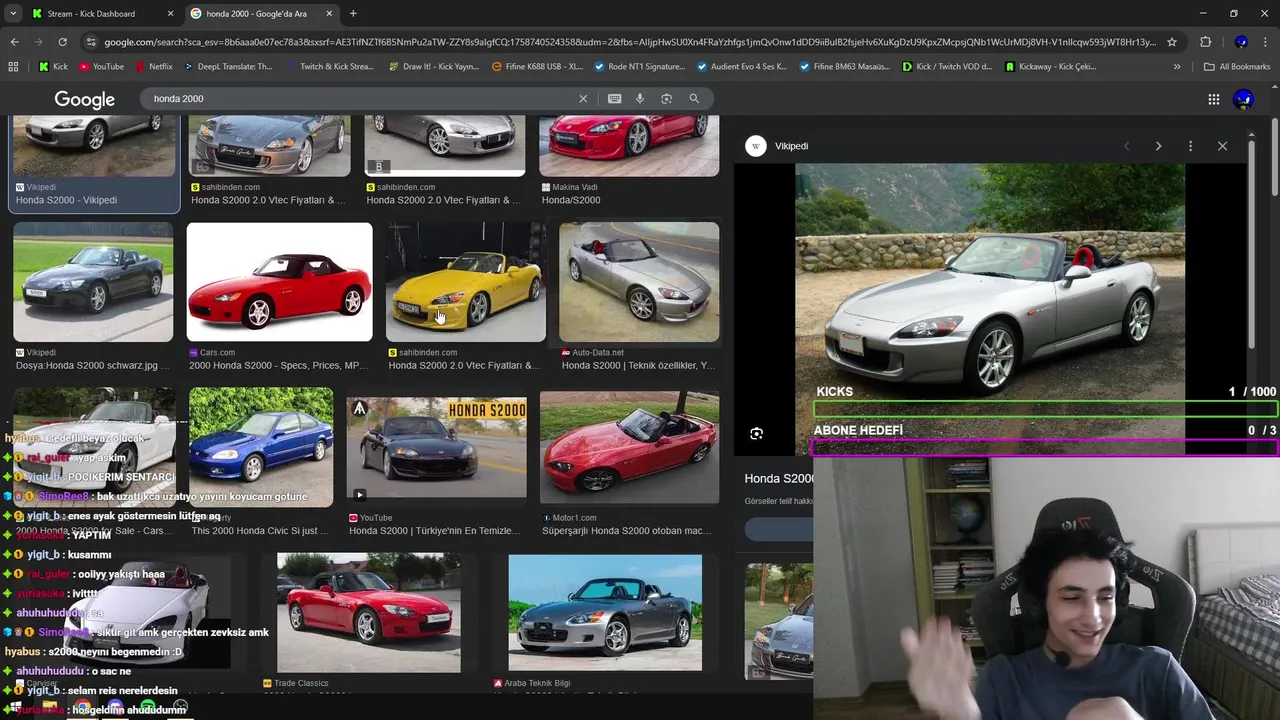This screenshot has height=720, width=1280.
Task: Click the KICKS goal progress bar
Action: (1046, 409)
